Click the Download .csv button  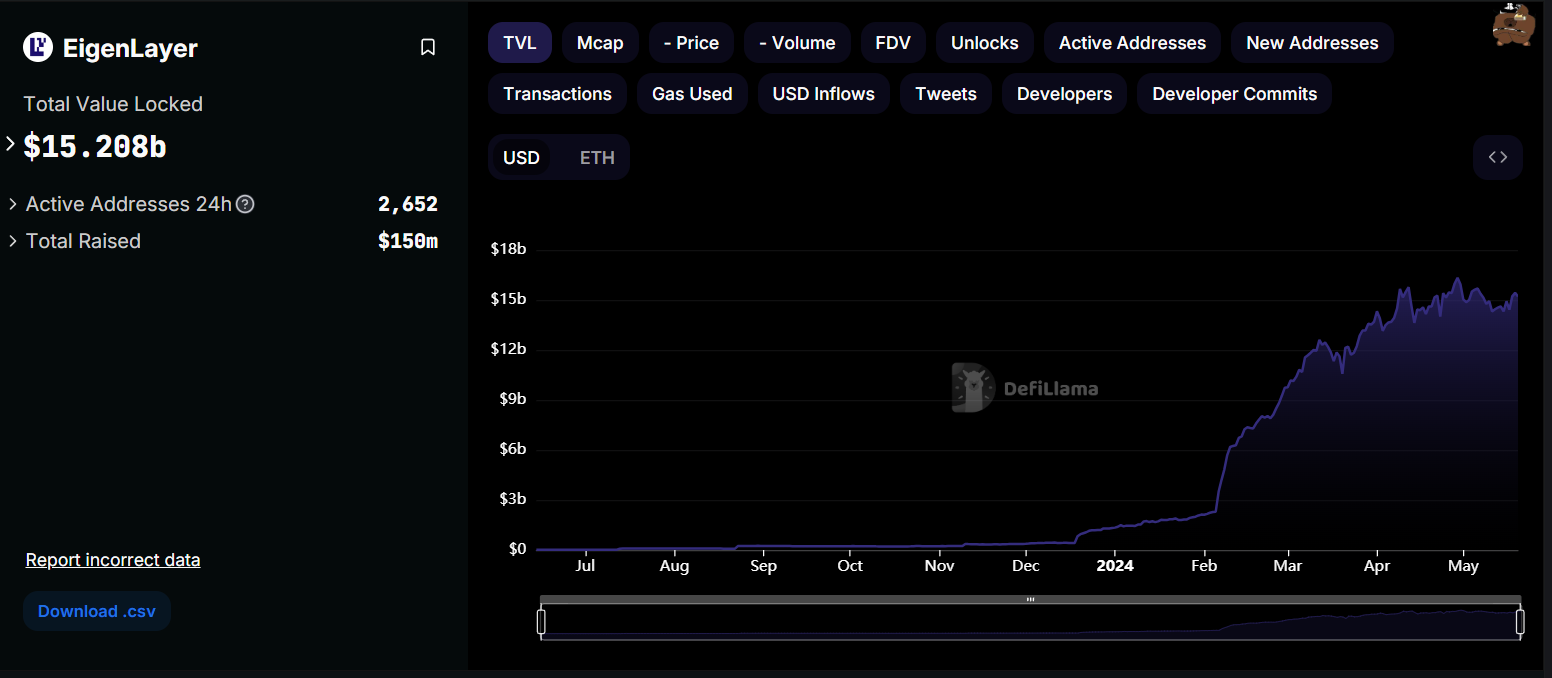[x=96, y=611]
